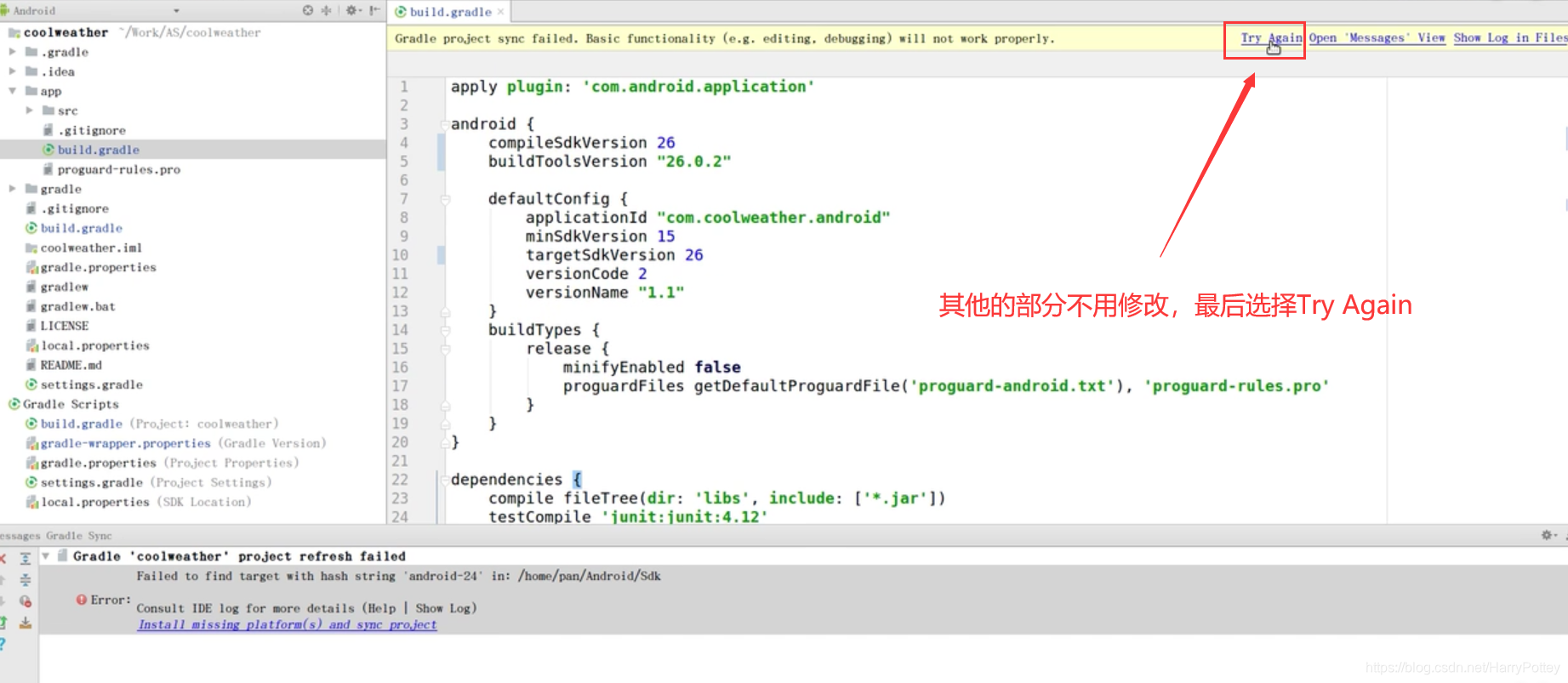The width and height of the screenshot is (1568, 683).
Task: Select proguard-rules.pro file
Action: click(x=118, y=169)
